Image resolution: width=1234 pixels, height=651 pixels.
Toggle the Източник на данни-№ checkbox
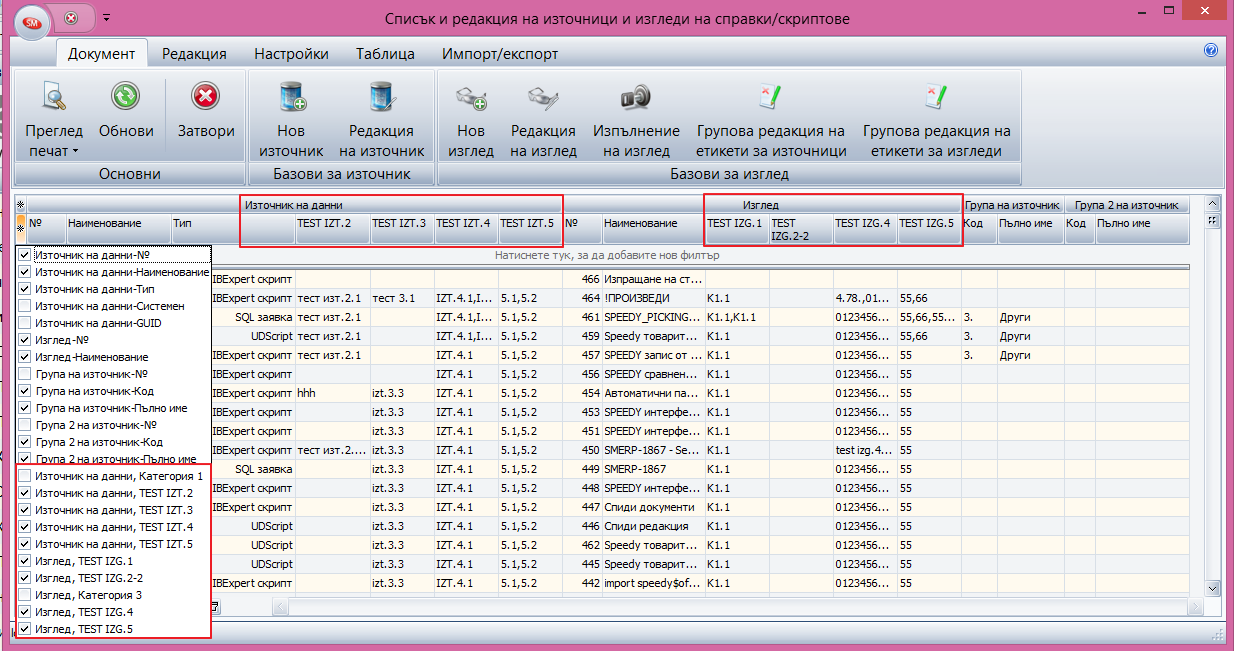point(24,255)
